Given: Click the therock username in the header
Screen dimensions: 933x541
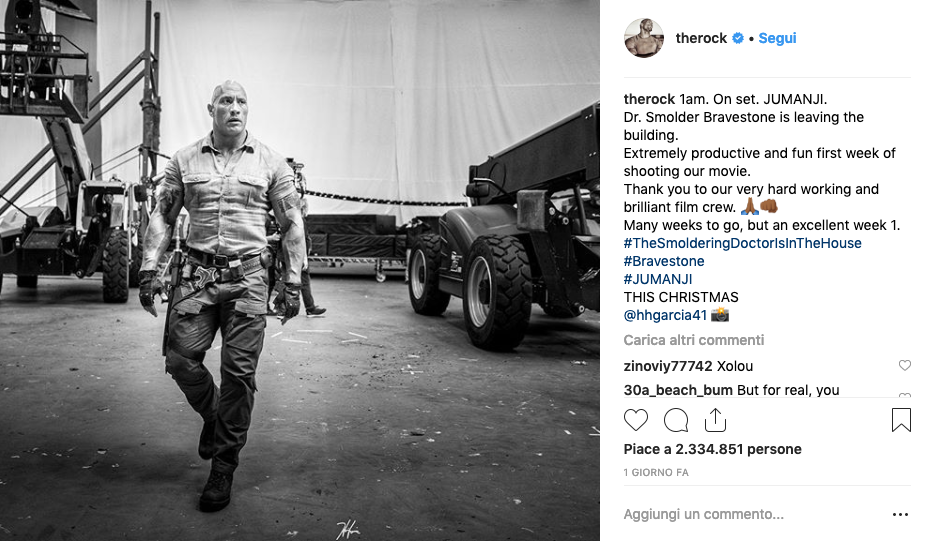Looking at the screenshot, I should point(702,38).
